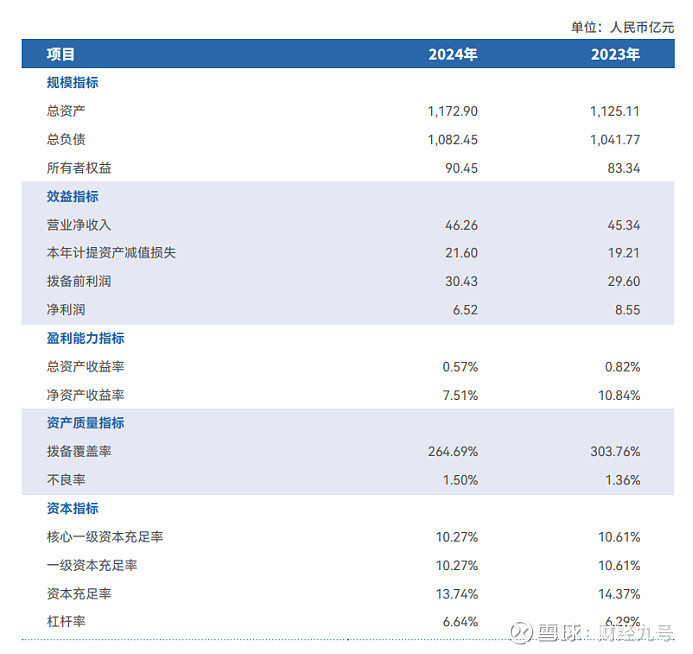The image size is (693, 654).
Task: Select the 10.84% return on equity value
Action: tap(619, 395)
